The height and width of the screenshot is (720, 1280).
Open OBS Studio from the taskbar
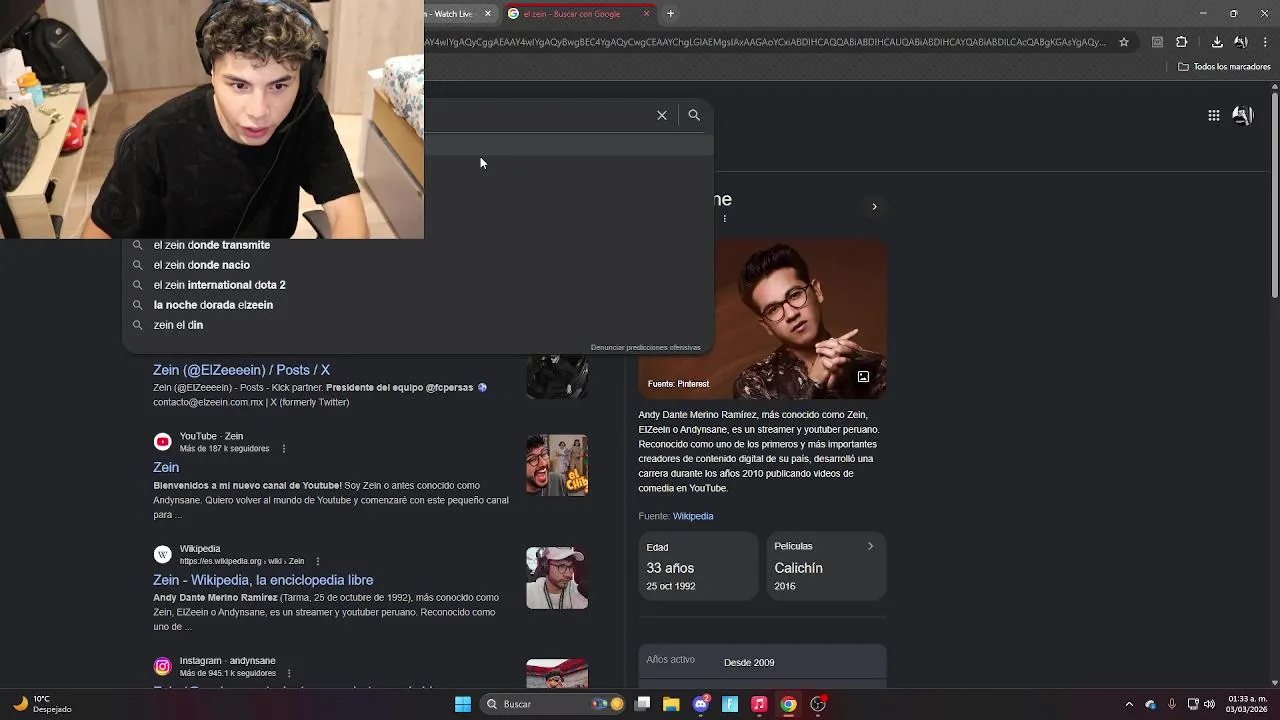click(x=818, y=704)
